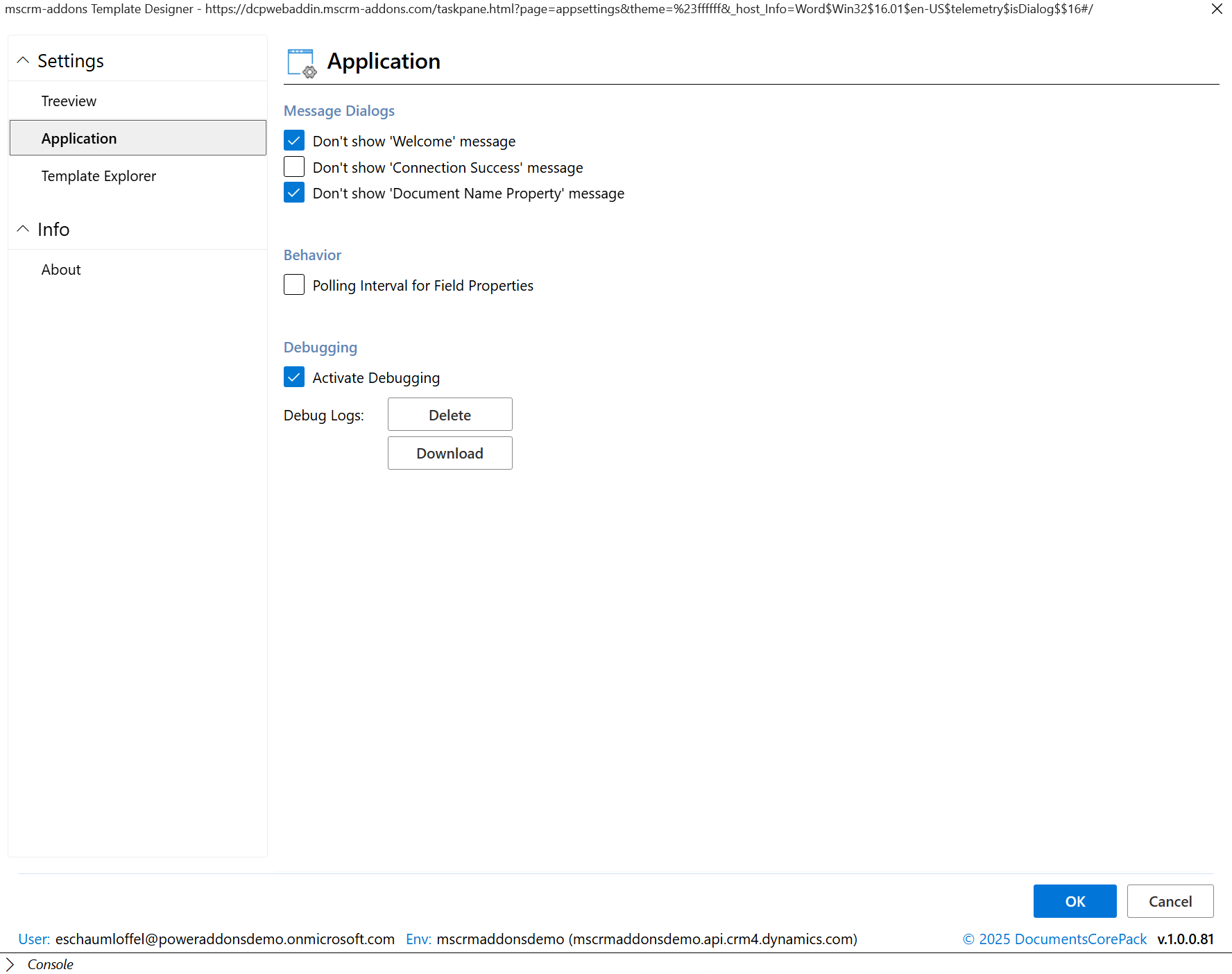The width and height of the screenshot is (1232, 974).
Task: Confirm settings with the OK button
Action: coord(1075,901)
